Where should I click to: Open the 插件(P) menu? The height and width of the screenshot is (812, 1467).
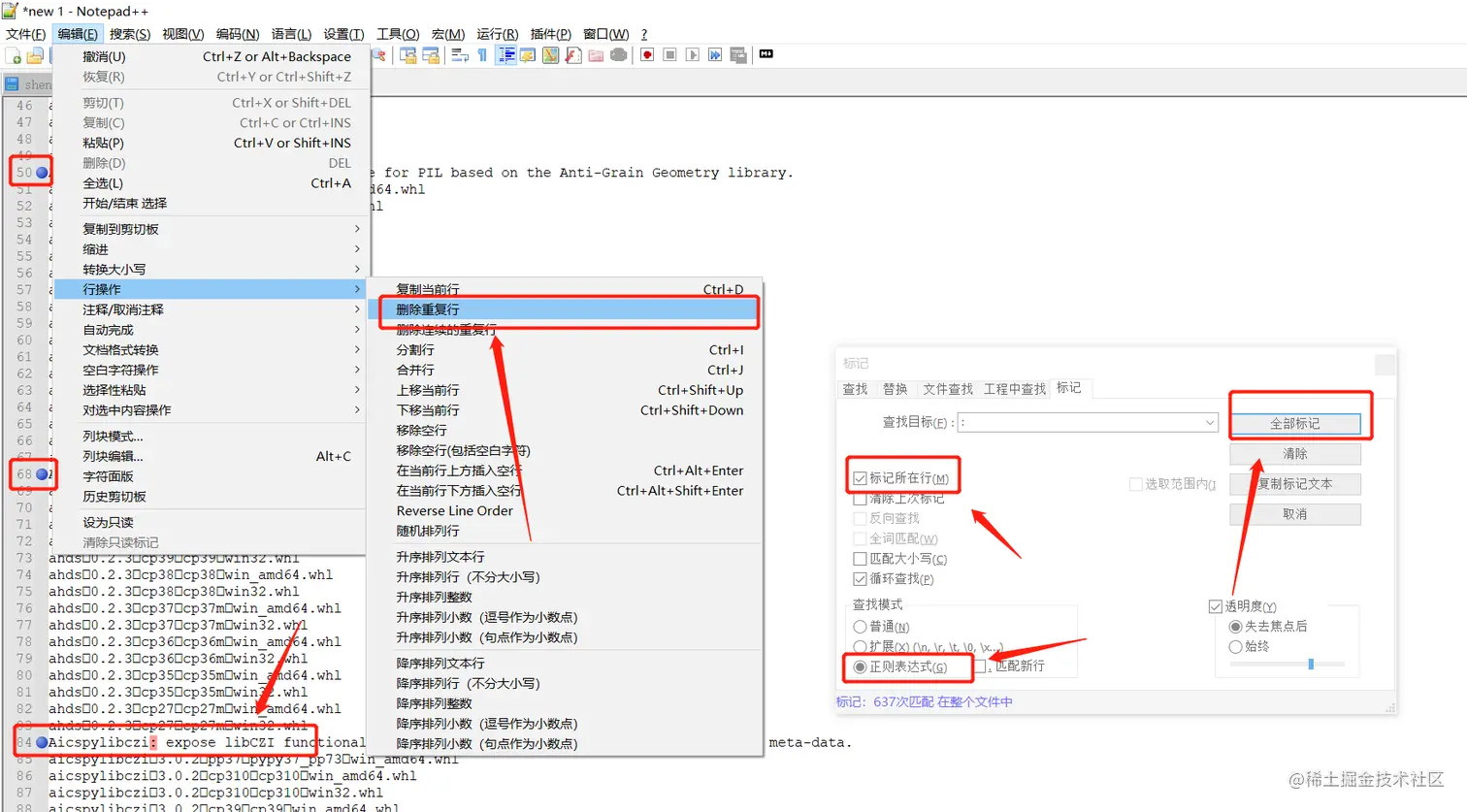[x=551, y=34]
